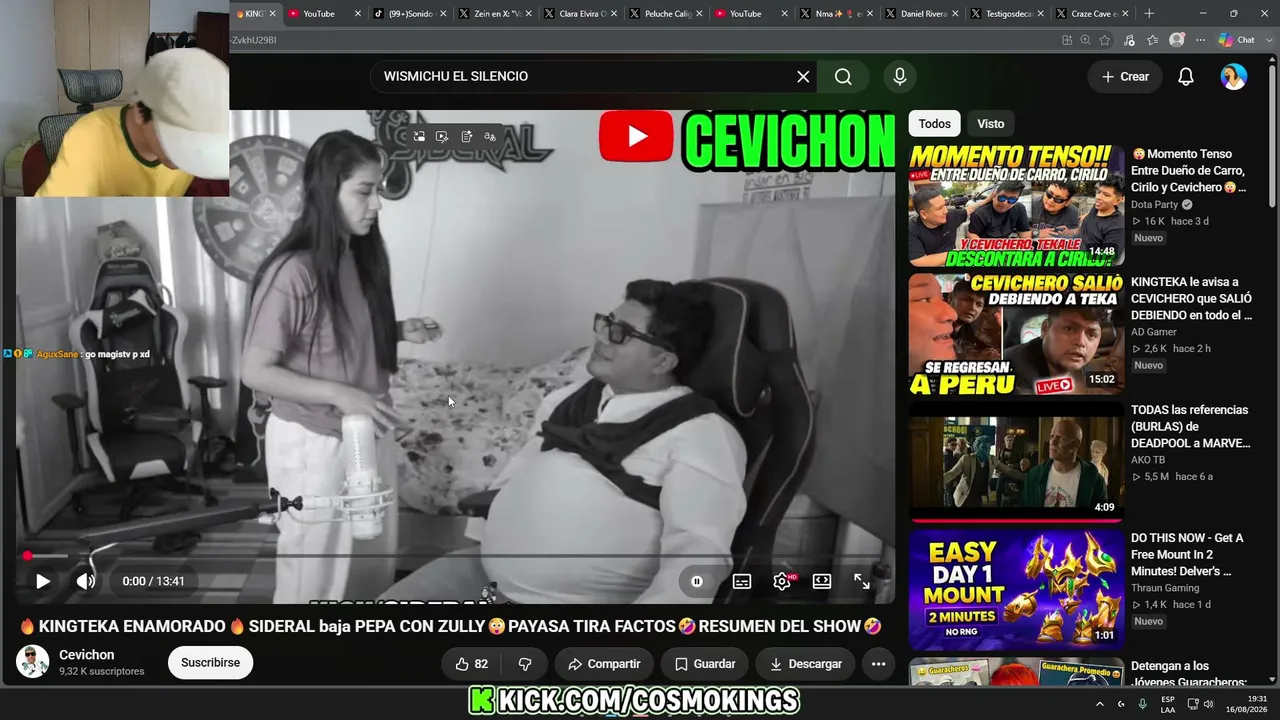This screenshot has height=720, width=1280.
Task: Click the magnifying glass search button
Action: [x=843, y=76]
